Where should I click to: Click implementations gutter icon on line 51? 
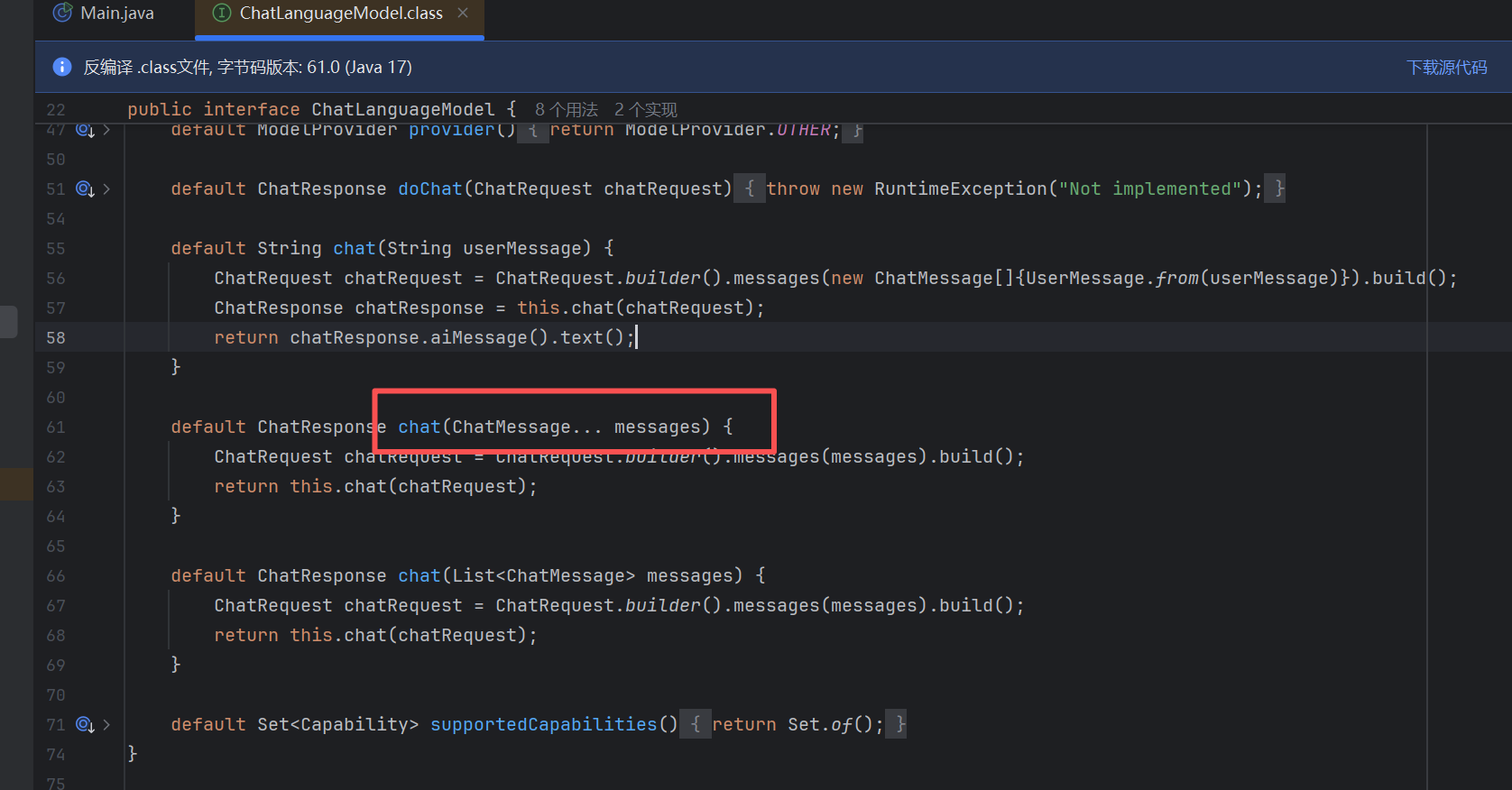[85, 188]
